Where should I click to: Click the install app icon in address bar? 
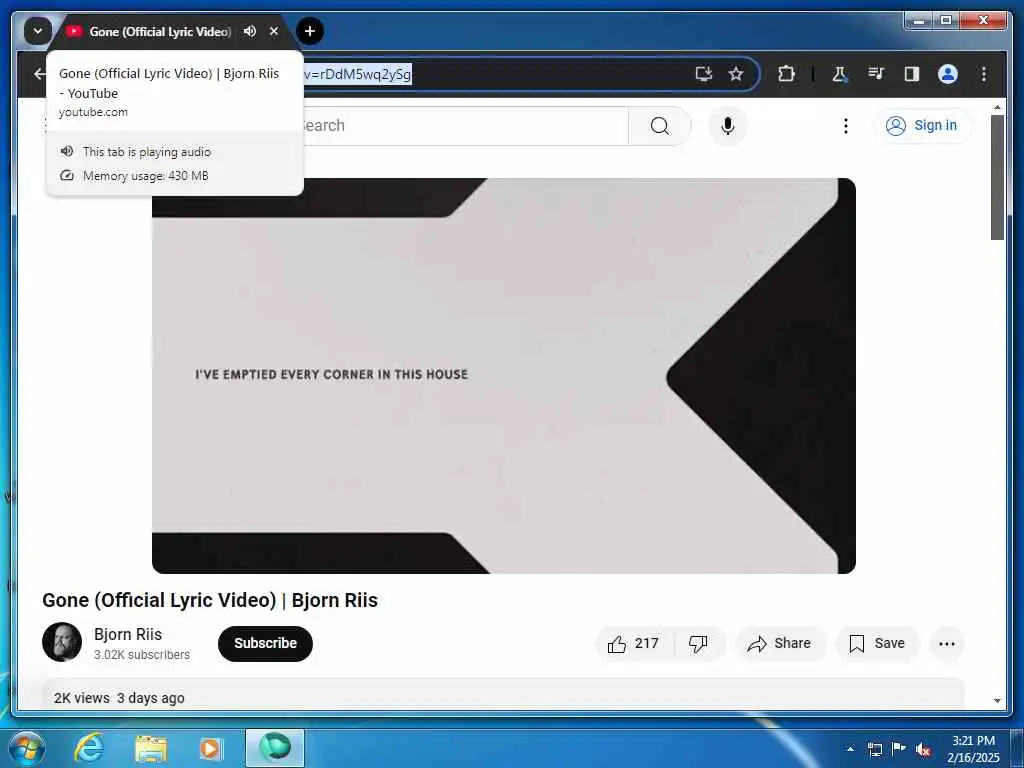(x=703, y=74)
